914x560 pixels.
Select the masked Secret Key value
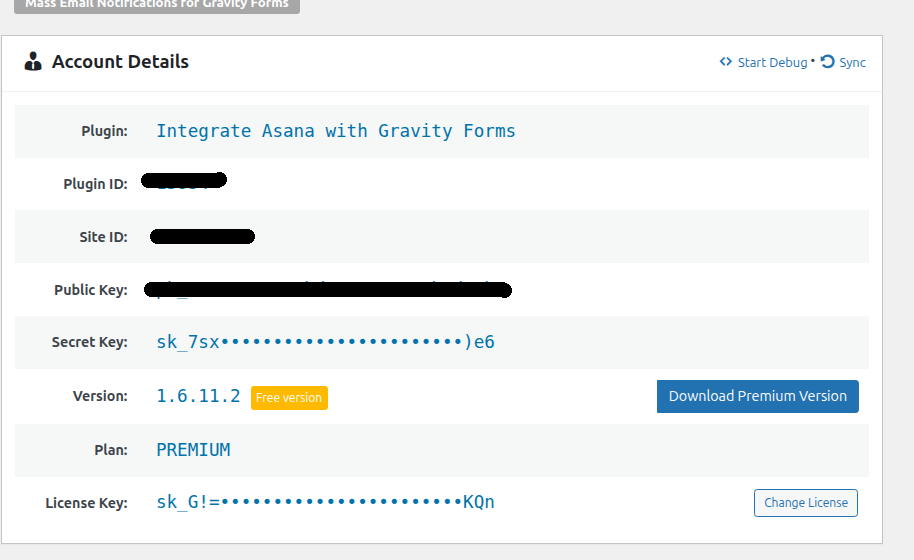(325, 342)
